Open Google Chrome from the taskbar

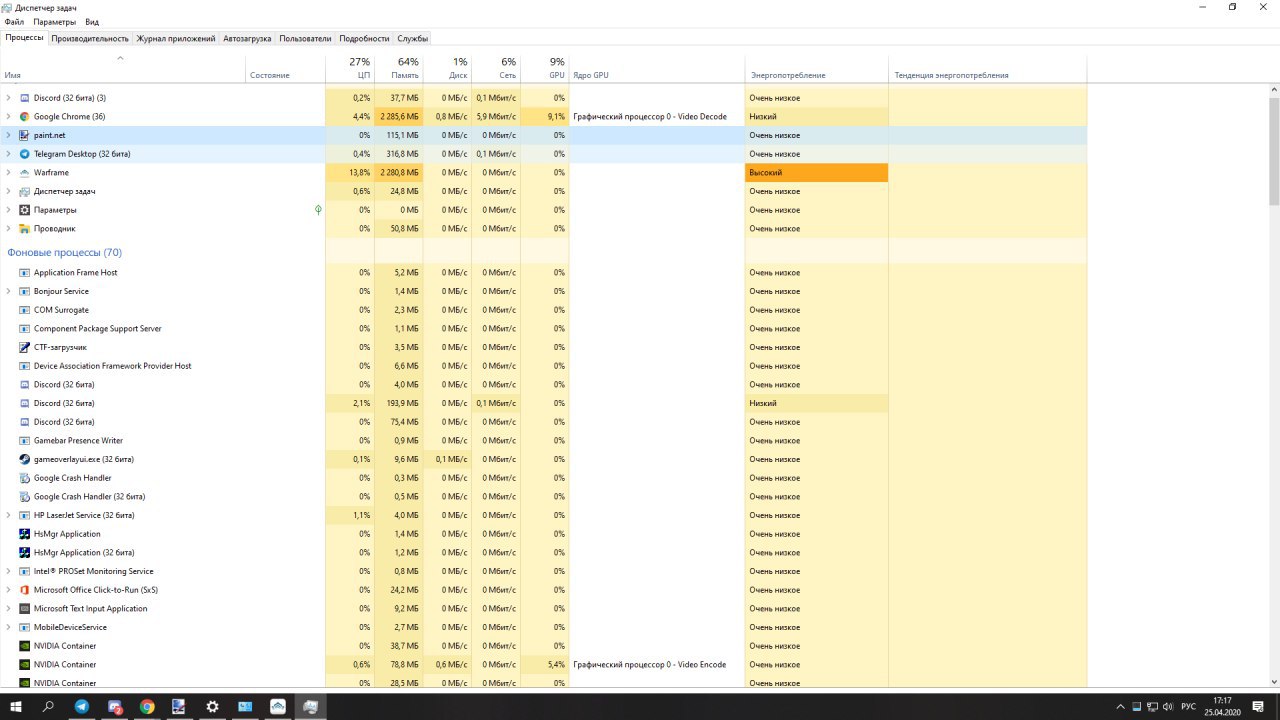147,706
